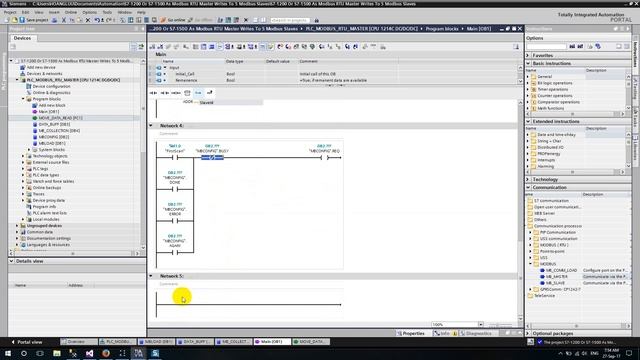Viewport: 640px width, 360px height.
Task: Click the New project icon
Action: point(7,20)
